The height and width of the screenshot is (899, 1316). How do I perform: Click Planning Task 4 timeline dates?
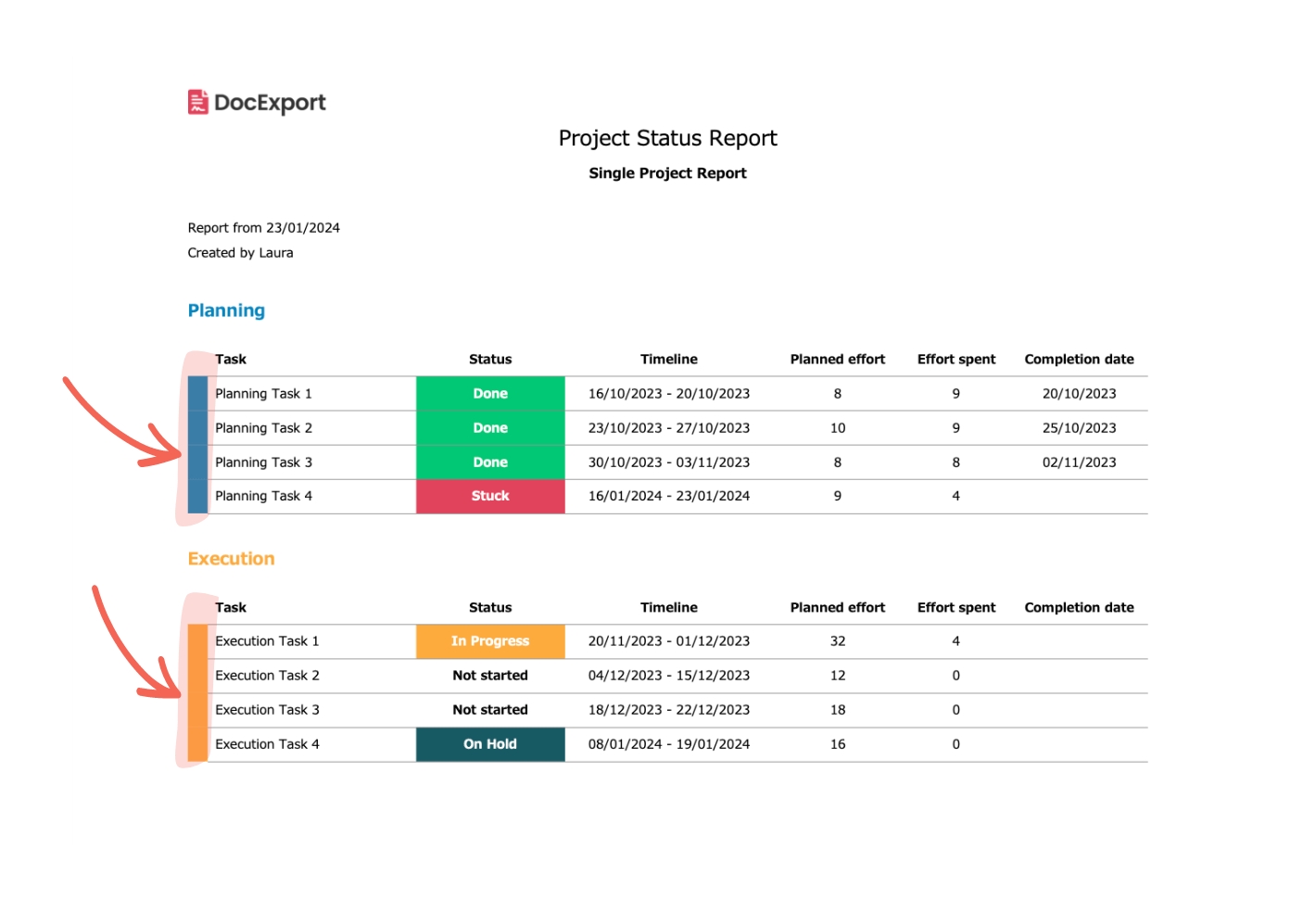pyautogui.click(x=668, y=496)
